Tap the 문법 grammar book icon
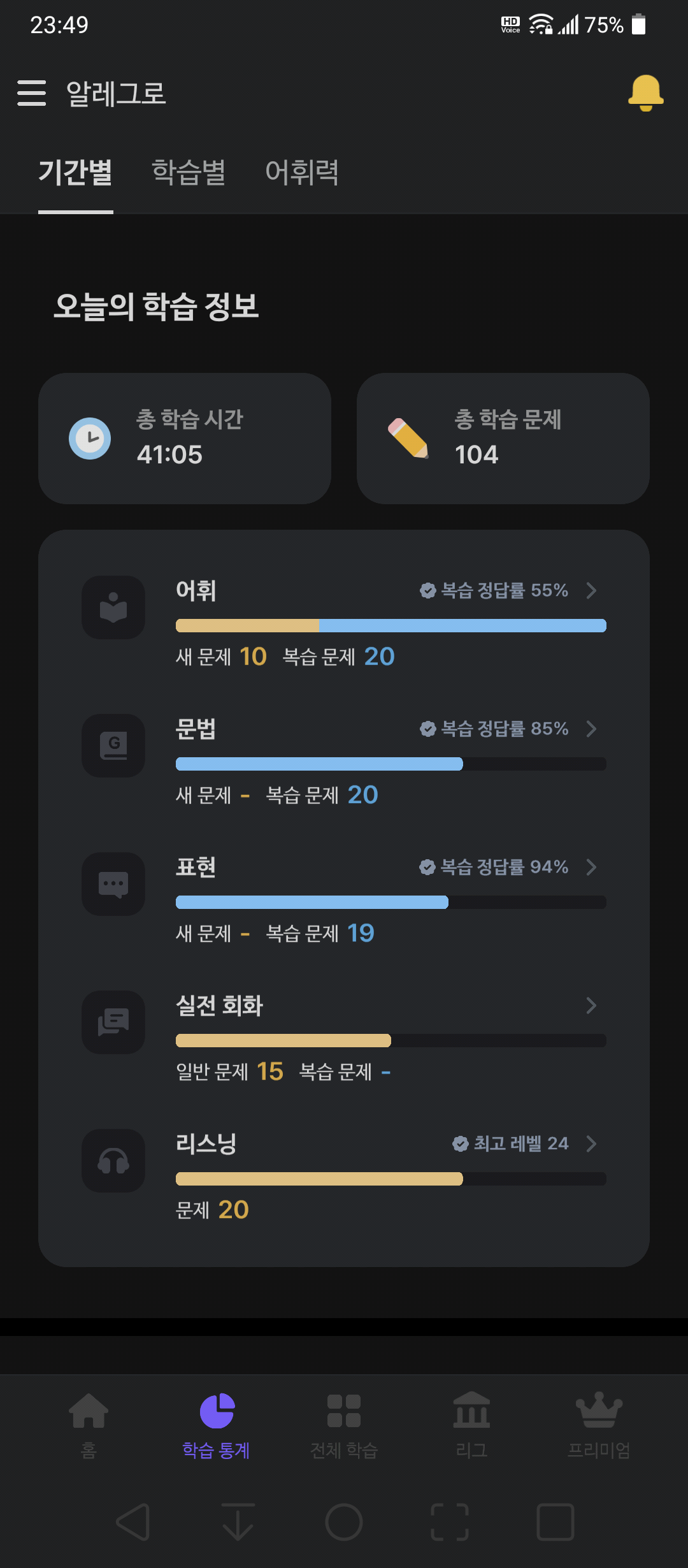This screenshot has width=688, height=1568. [x=113, y=746]
